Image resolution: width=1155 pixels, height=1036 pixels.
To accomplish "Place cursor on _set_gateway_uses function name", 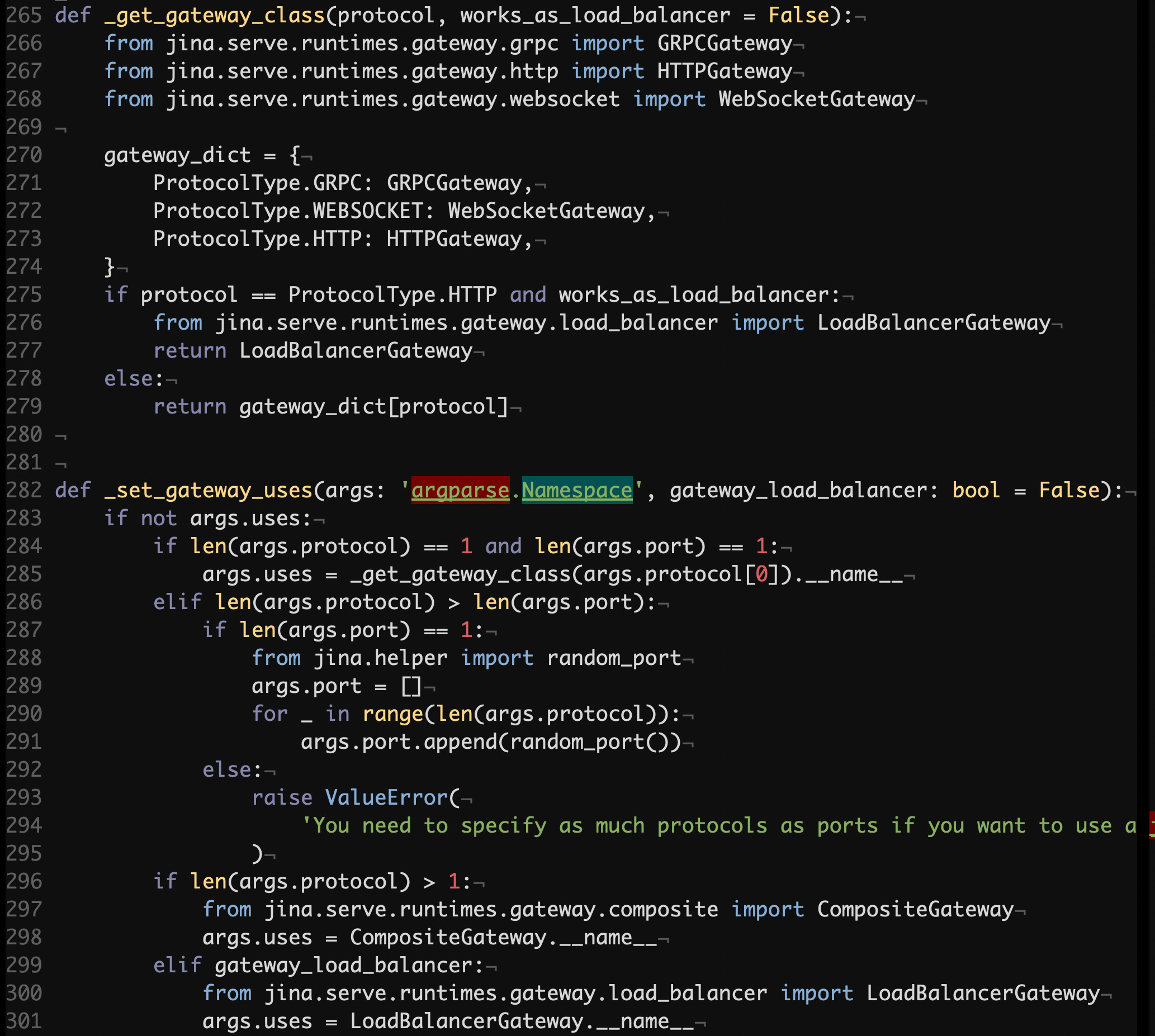I will tap(208, 490).
